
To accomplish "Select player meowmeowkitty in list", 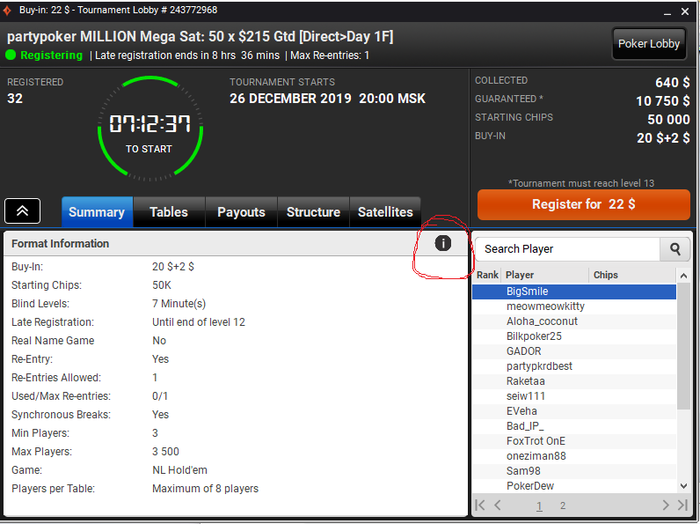I will [574, 307].
